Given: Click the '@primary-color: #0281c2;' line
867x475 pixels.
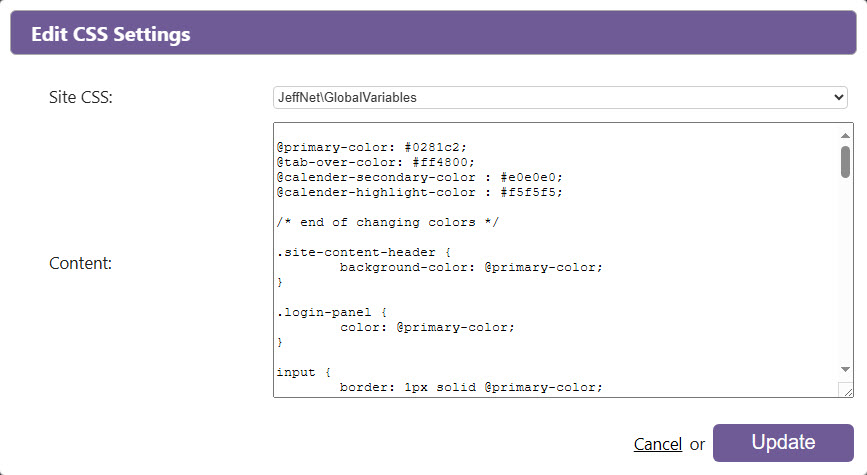Looking at the screenshot, I should 372,148.
